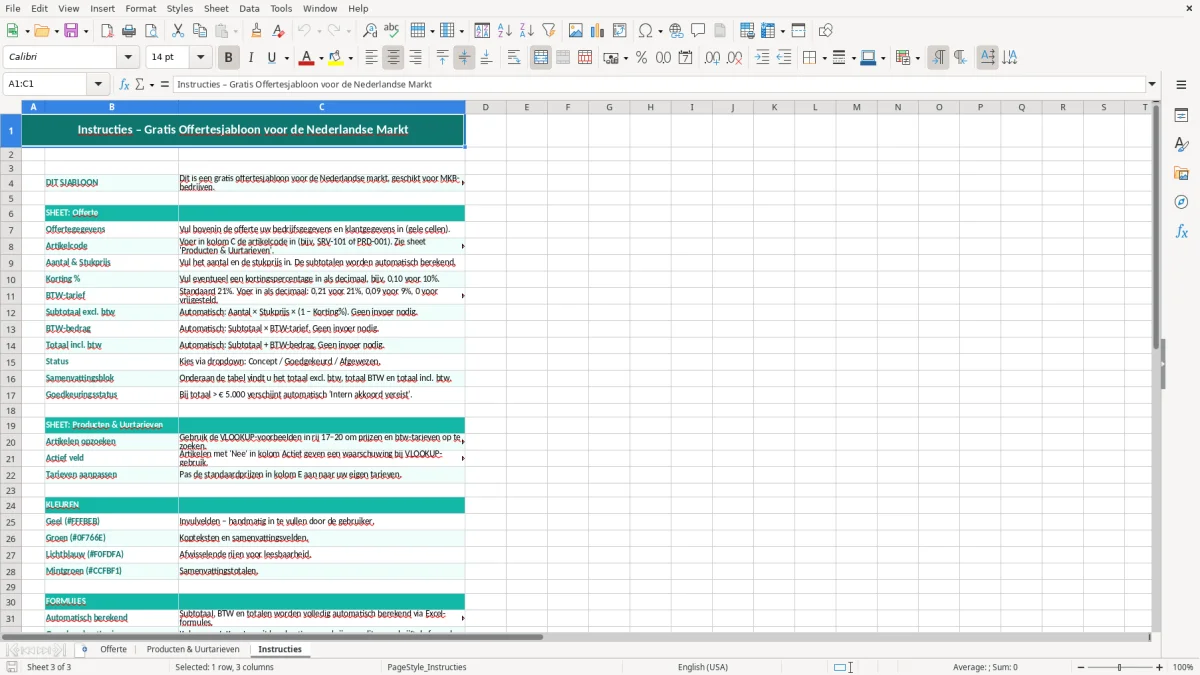Toggle Underline formatting
1200x675 pixels.
pos(272,58)
